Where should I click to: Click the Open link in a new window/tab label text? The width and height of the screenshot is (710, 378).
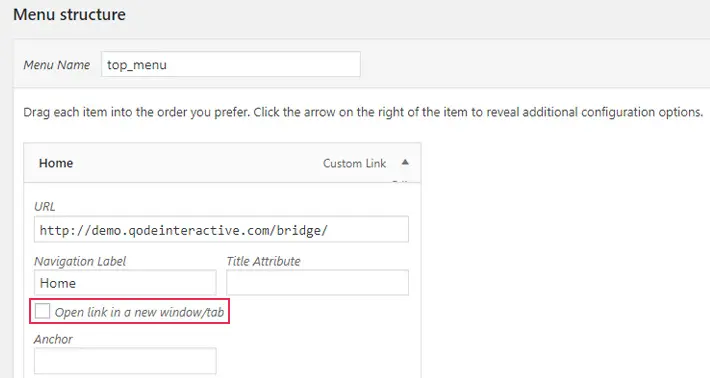tap(139, 312)
